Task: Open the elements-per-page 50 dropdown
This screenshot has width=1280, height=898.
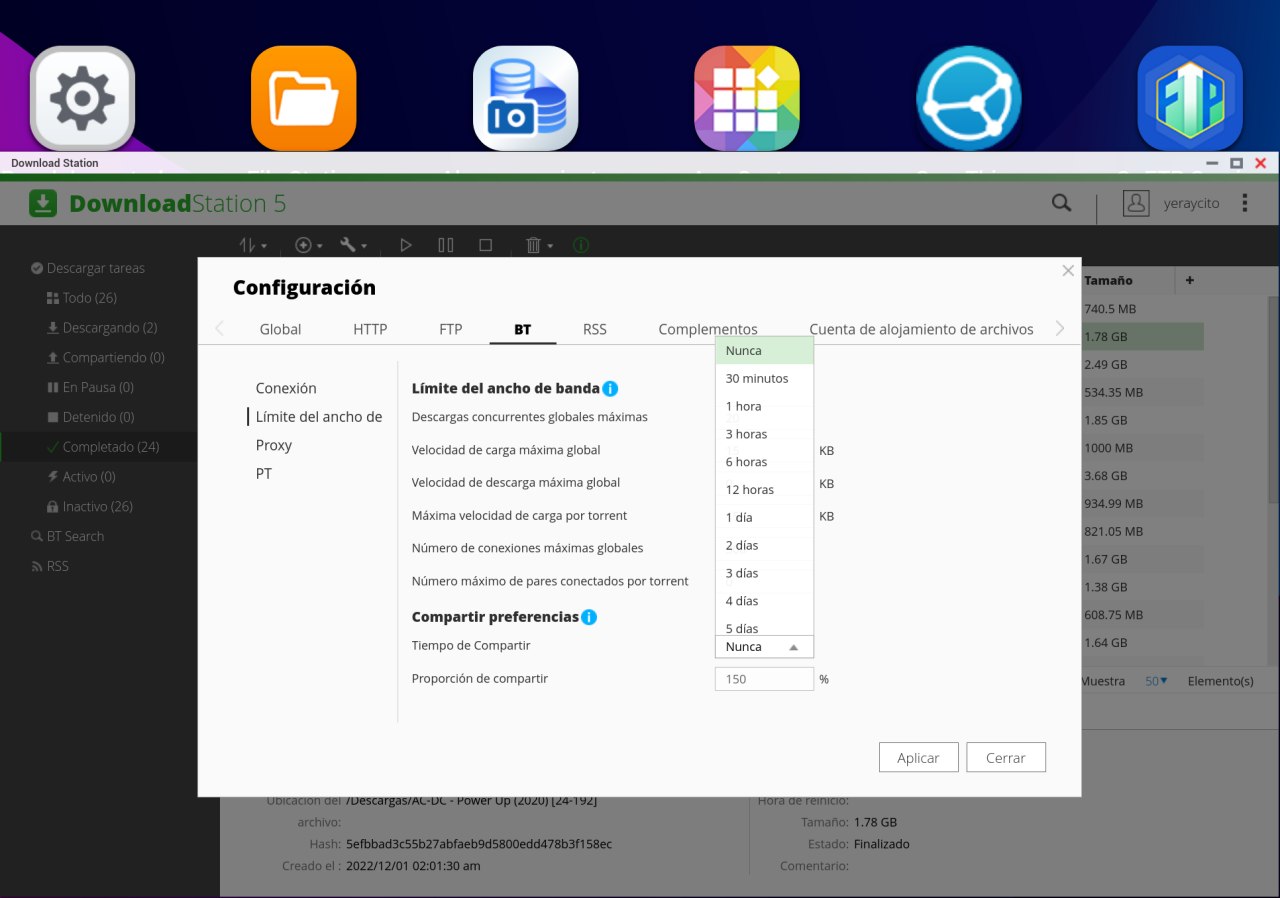Action: pyautogui.click(x=1157, y=681)
